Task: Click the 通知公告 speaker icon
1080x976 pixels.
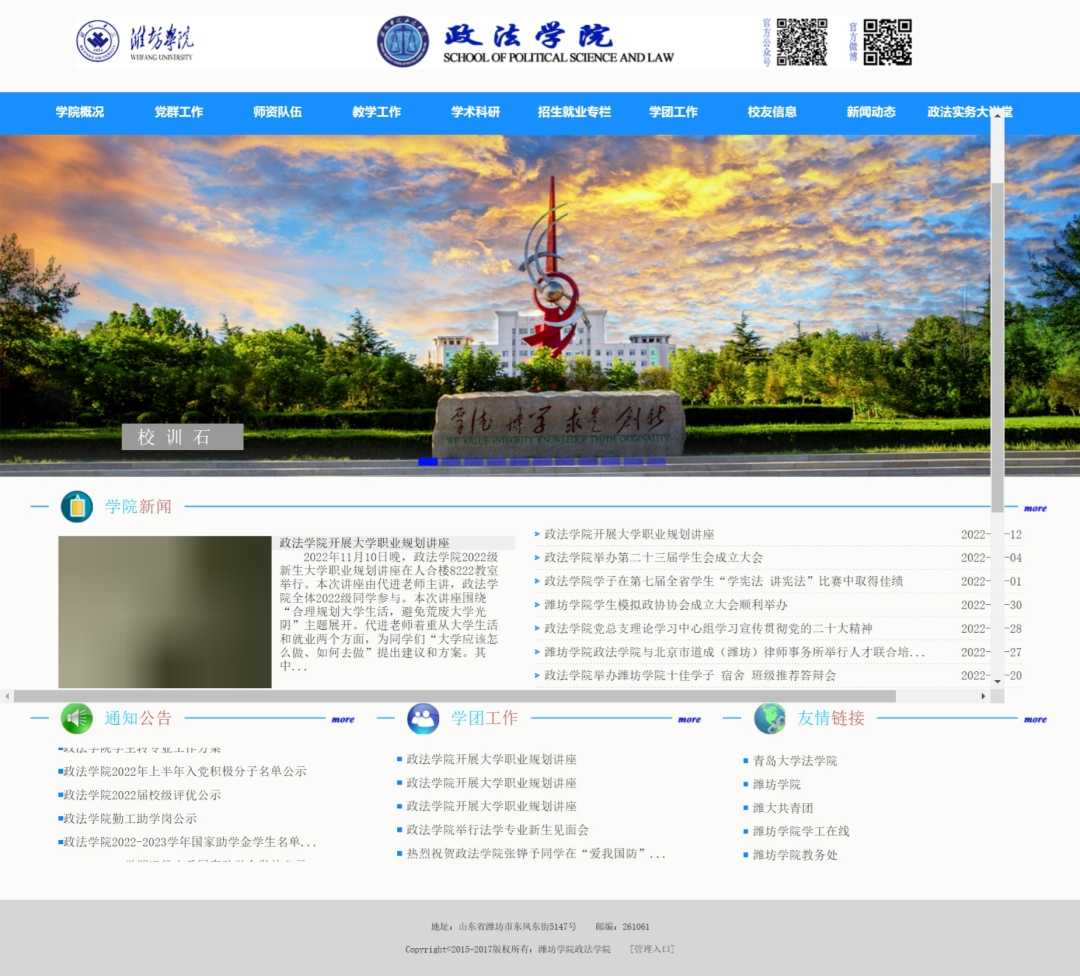Action: 77,718
